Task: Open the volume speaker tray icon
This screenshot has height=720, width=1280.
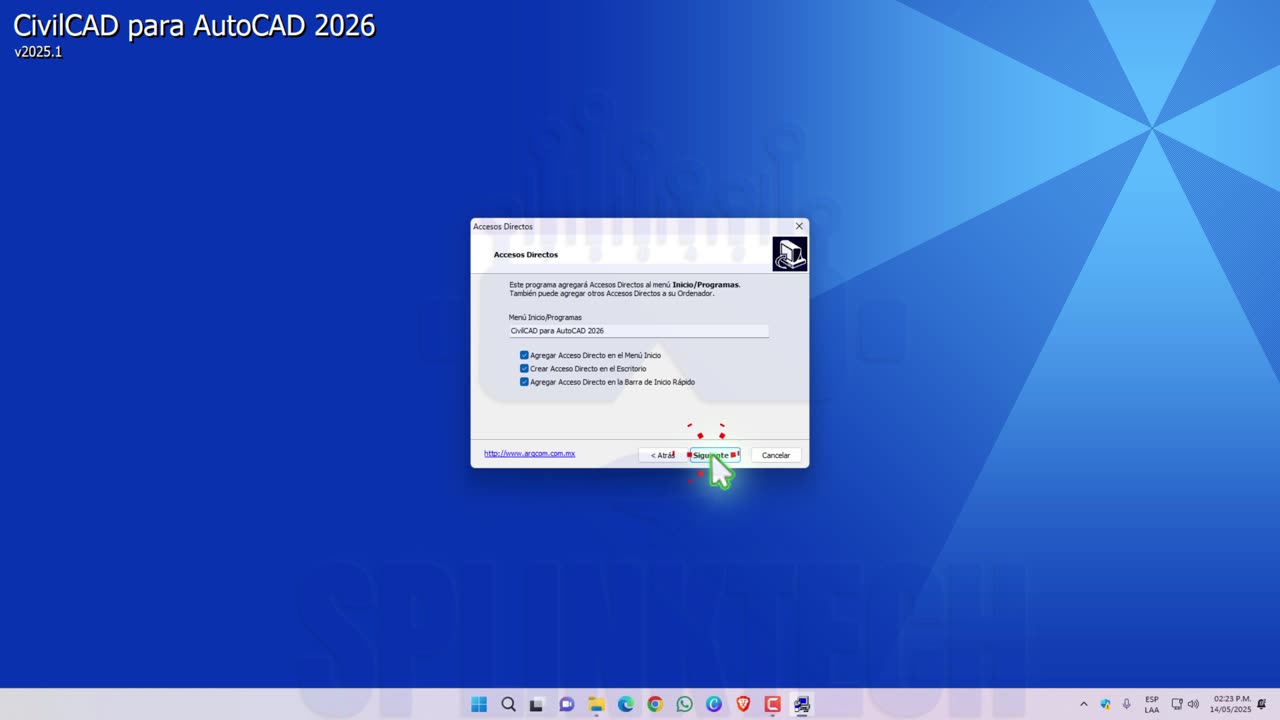Action: pyautogui.click(x=1193, y=704)
